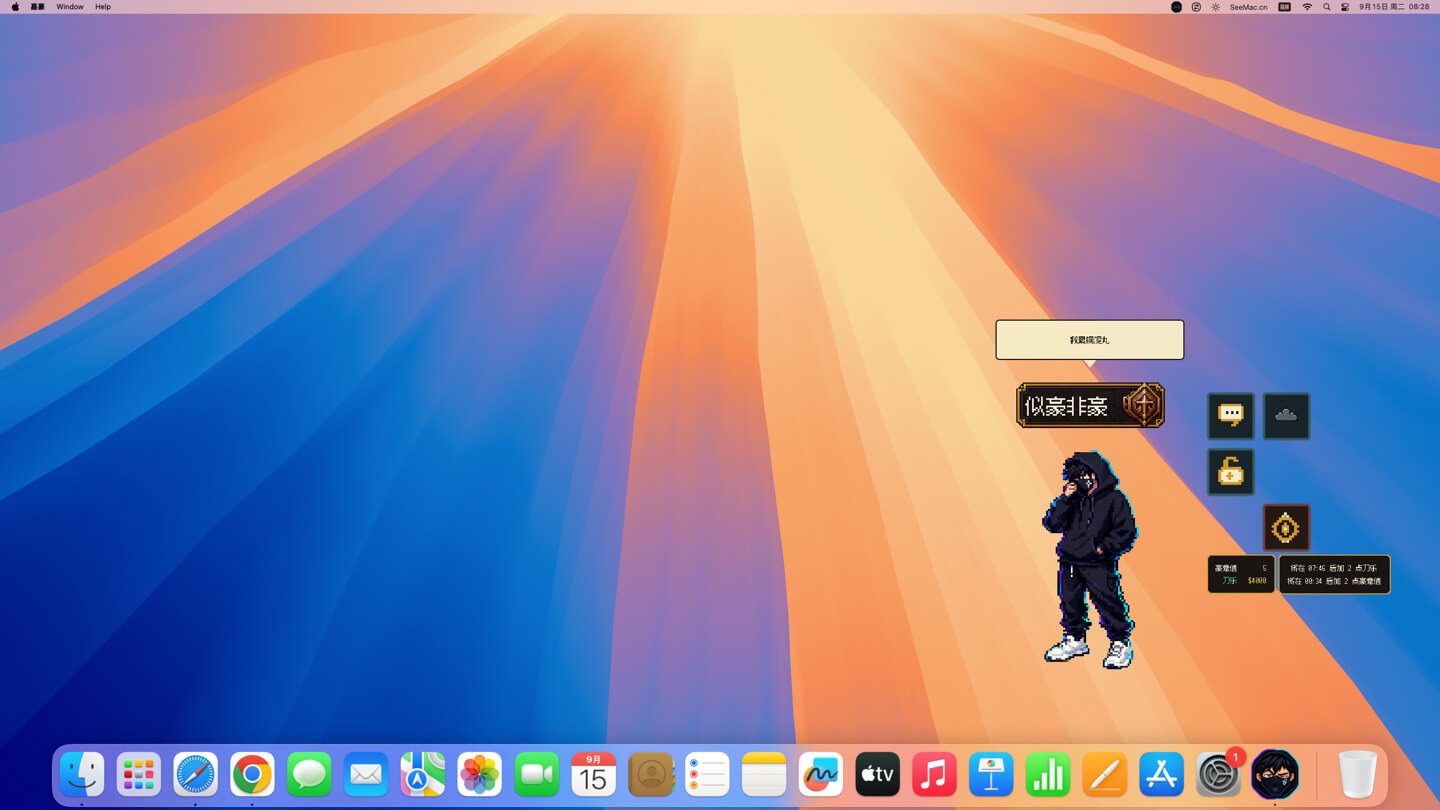The height and width of the screenshot is (810, 1440).
Task: Open Maps from the Dock
Action: click(x=423, y=775)
